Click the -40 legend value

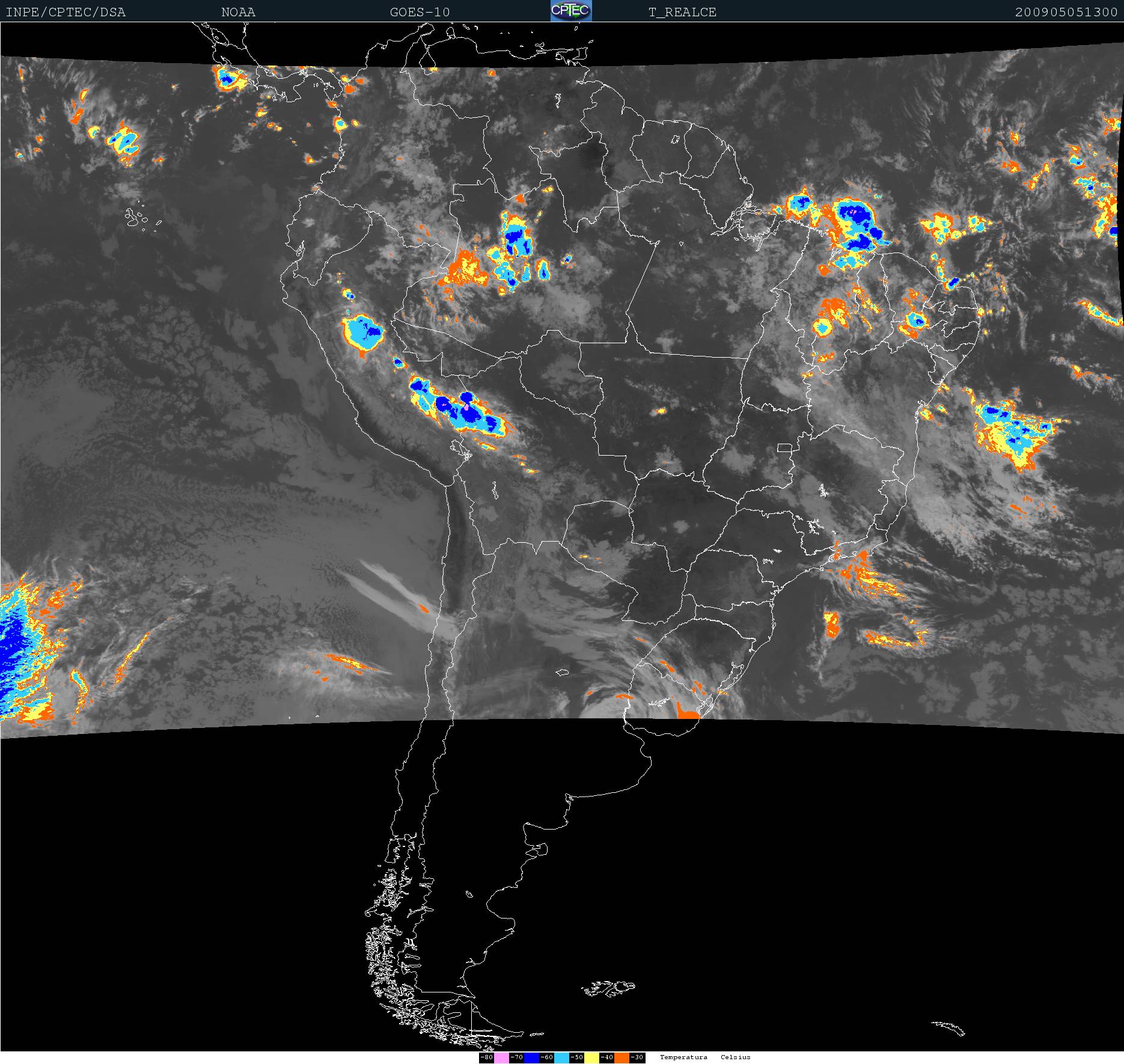pos(606,1057)
